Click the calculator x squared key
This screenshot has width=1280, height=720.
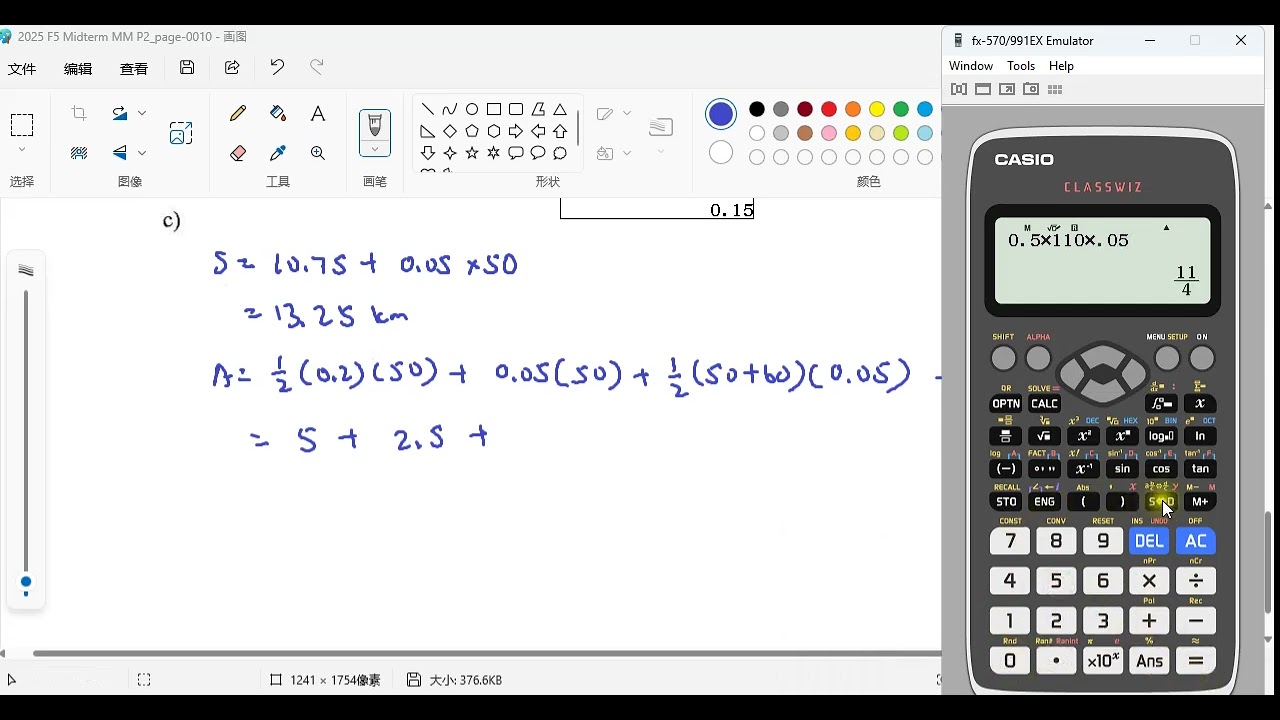point(1083,436)
